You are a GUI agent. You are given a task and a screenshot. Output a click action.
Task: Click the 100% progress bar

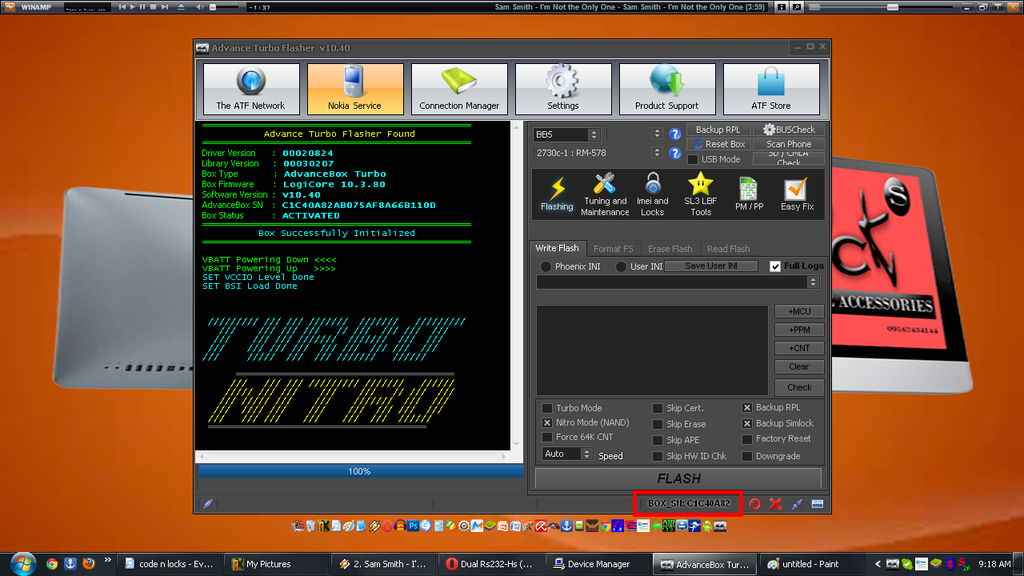(x=360, y=471)
